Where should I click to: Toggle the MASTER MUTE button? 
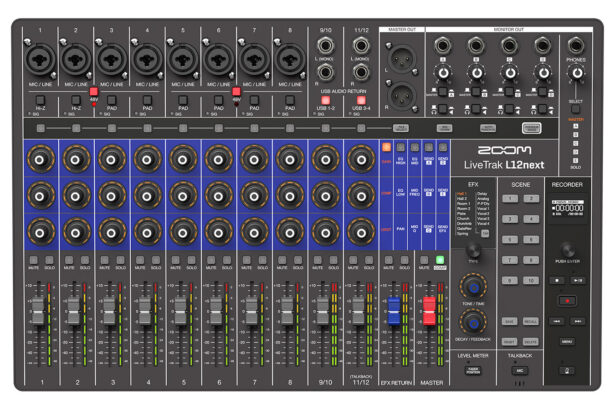[424, 260]
